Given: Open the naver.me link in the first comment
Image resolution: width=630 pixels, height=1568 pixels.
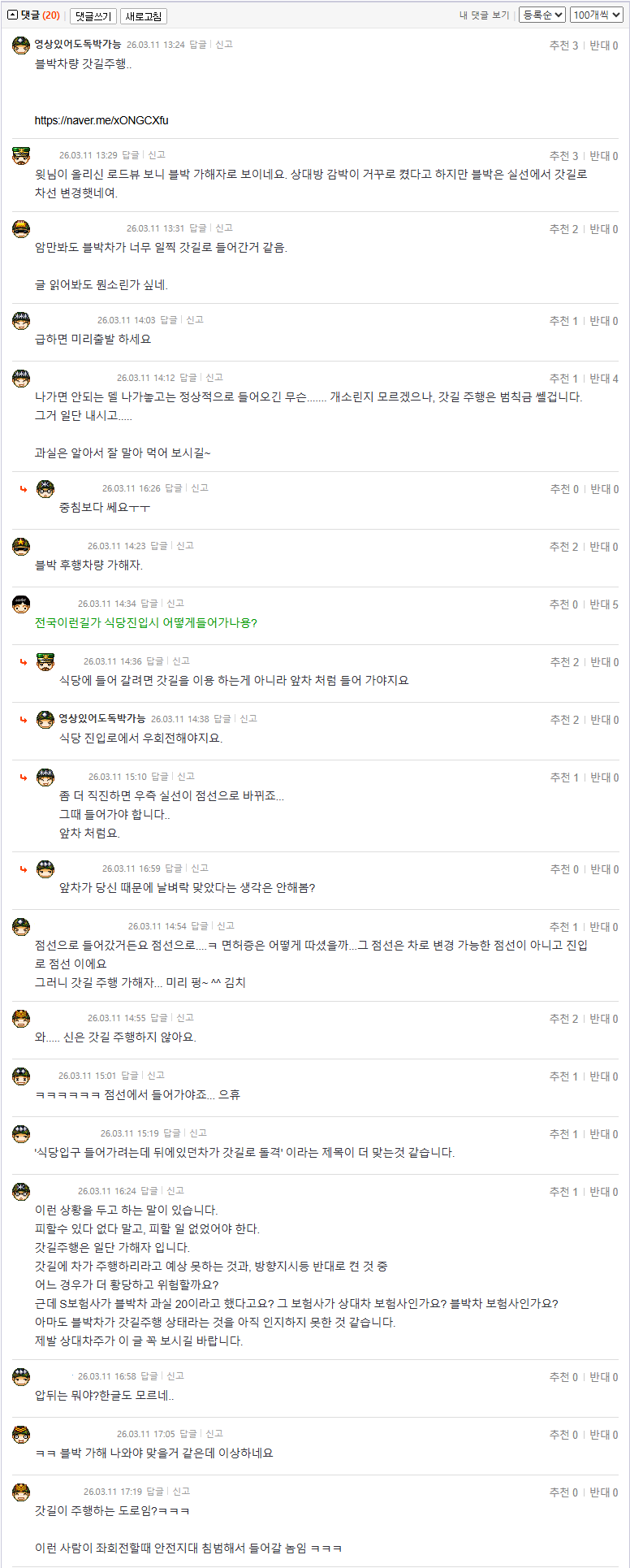Looking at the screenshot, I should click(x=101, y=120).
